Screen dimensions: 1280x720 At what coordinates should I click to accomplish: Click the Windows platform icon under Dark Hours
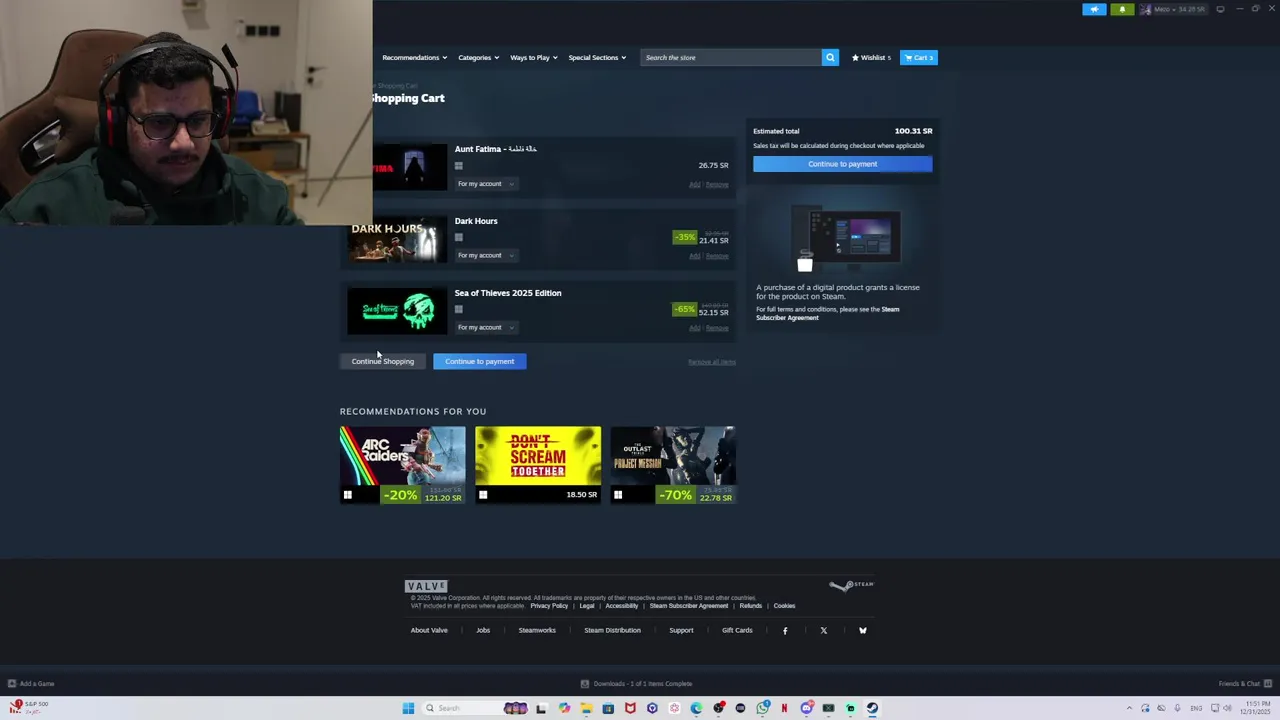pyautogui.click(x=458, y=237)
